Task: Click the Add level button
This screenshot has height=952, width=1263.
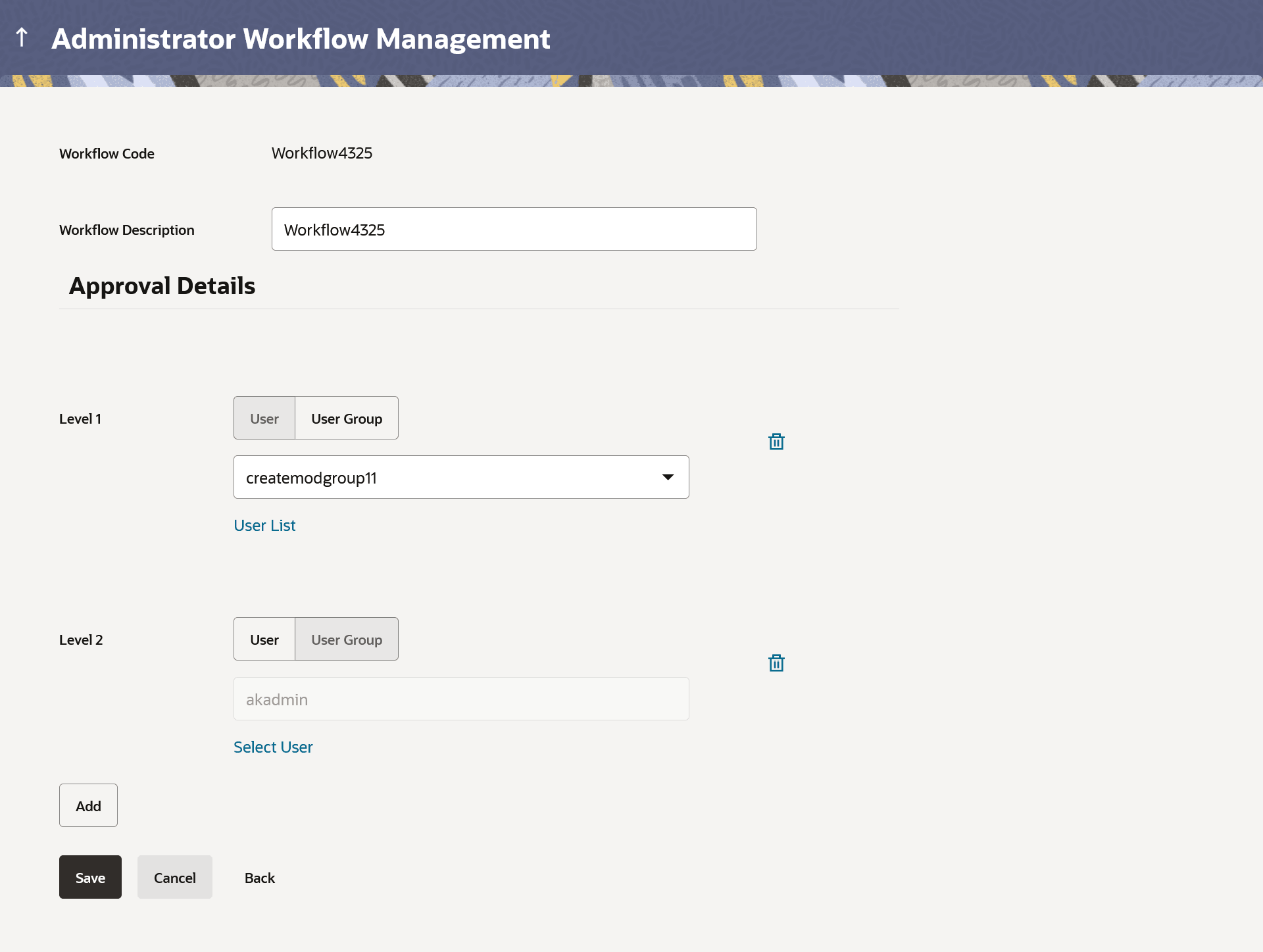Action: [x=88, y=806]
